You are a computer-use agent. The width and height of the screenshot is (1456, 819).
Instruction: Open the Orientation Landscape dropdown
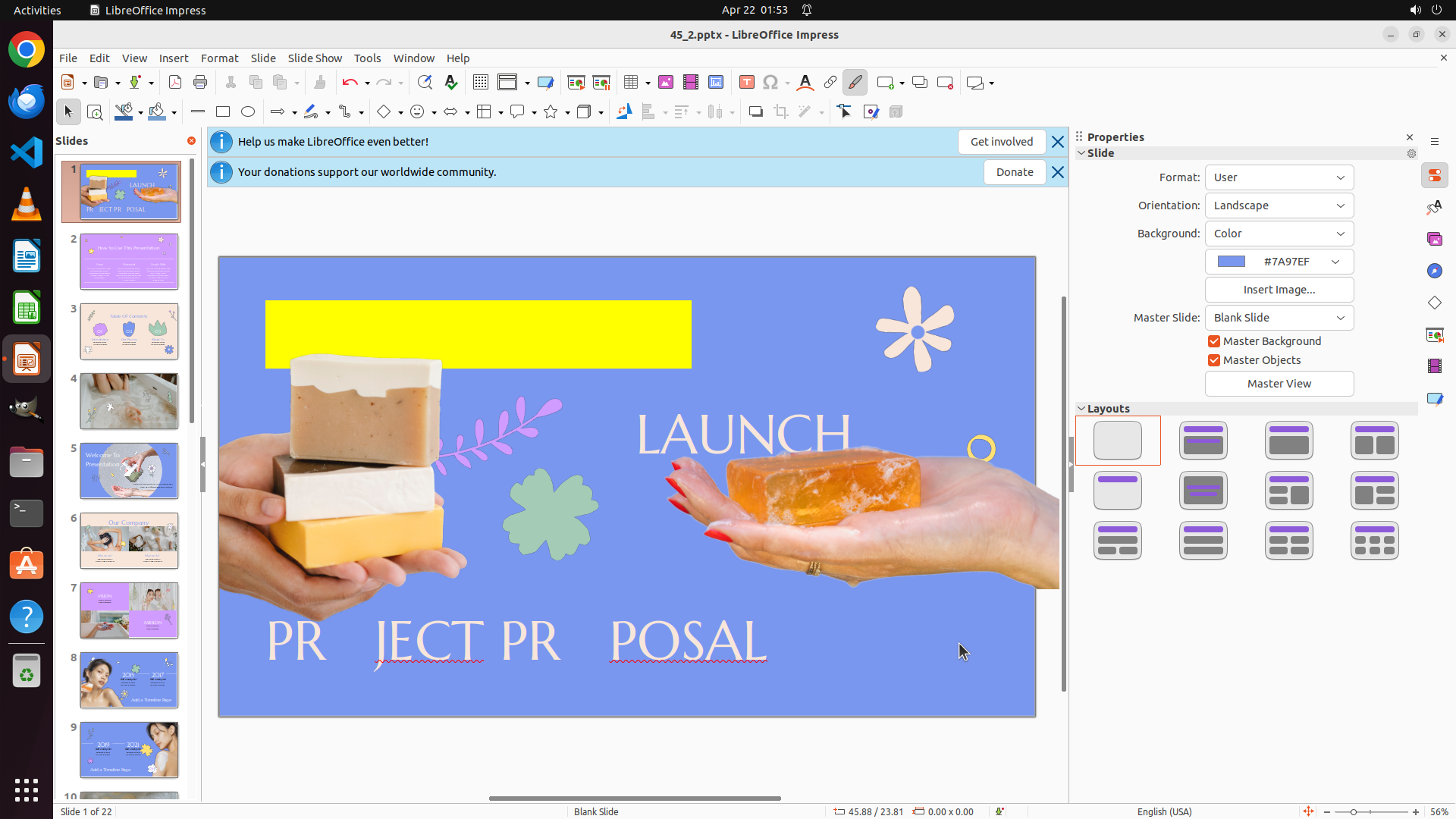pos(1279,206)
